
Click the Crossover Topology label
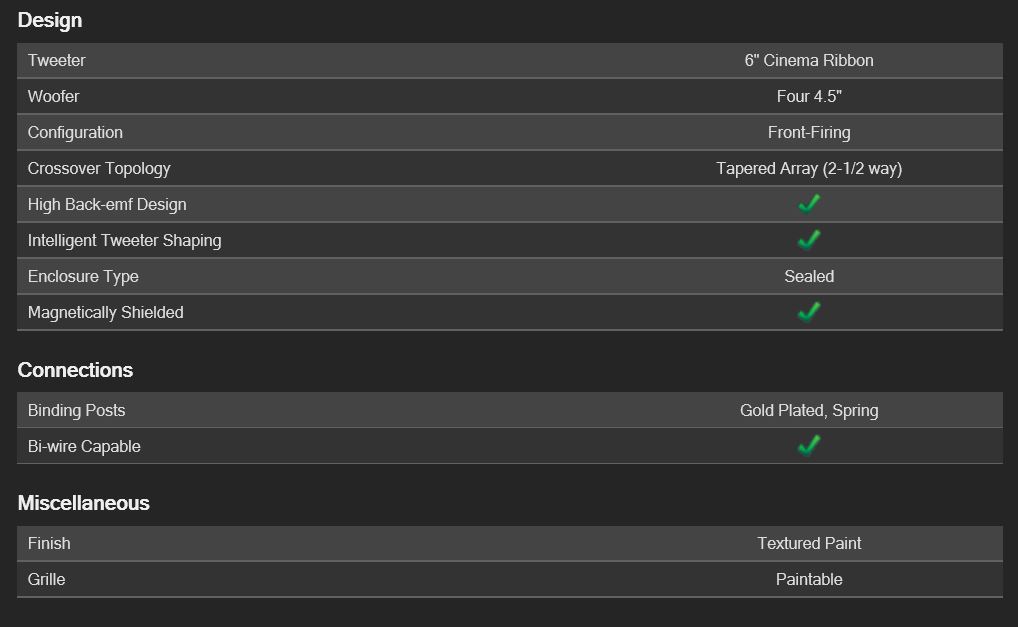tap(99, 169)
